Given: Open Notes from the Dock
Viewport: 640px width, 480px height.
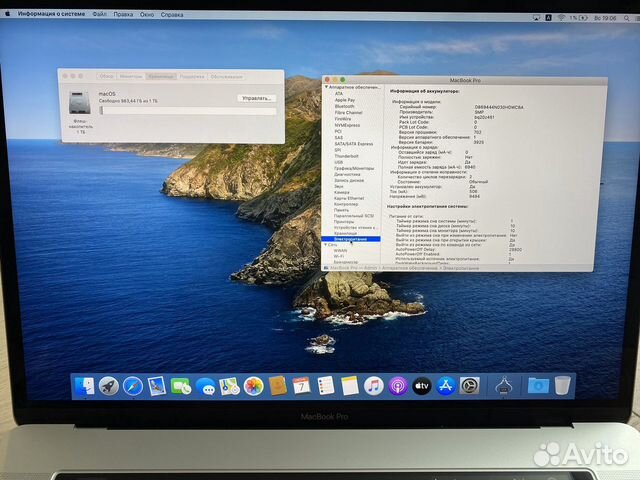Looking at the screenshot, I should [x=350, y=386].
